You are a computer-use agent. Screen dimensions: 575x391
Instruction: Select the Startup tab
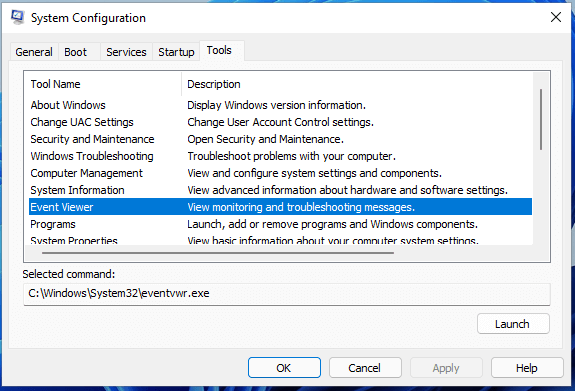pos(176,52)
